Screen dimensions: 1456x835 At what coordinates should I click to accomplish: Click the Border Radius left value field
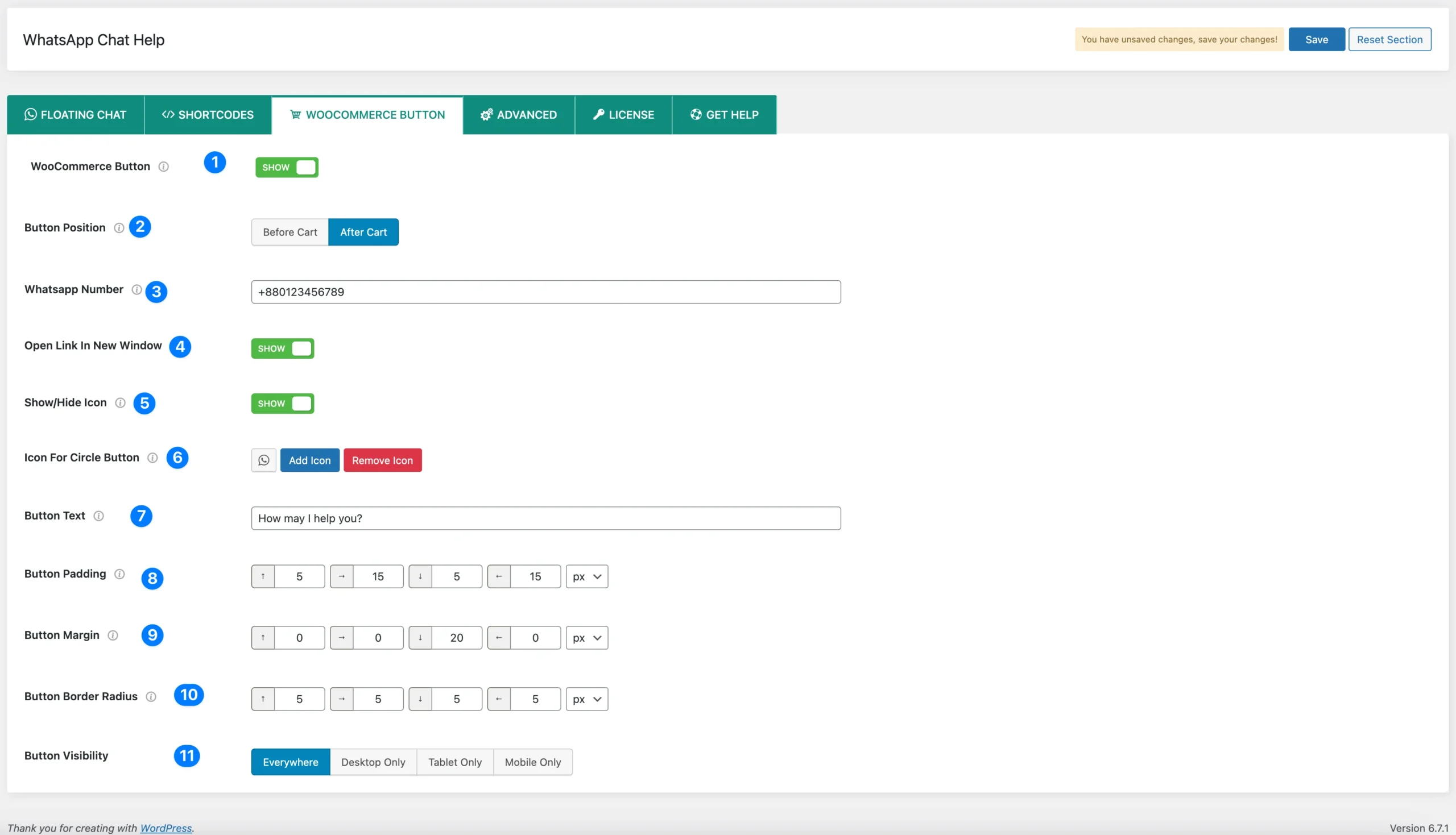tap(535, 699)
